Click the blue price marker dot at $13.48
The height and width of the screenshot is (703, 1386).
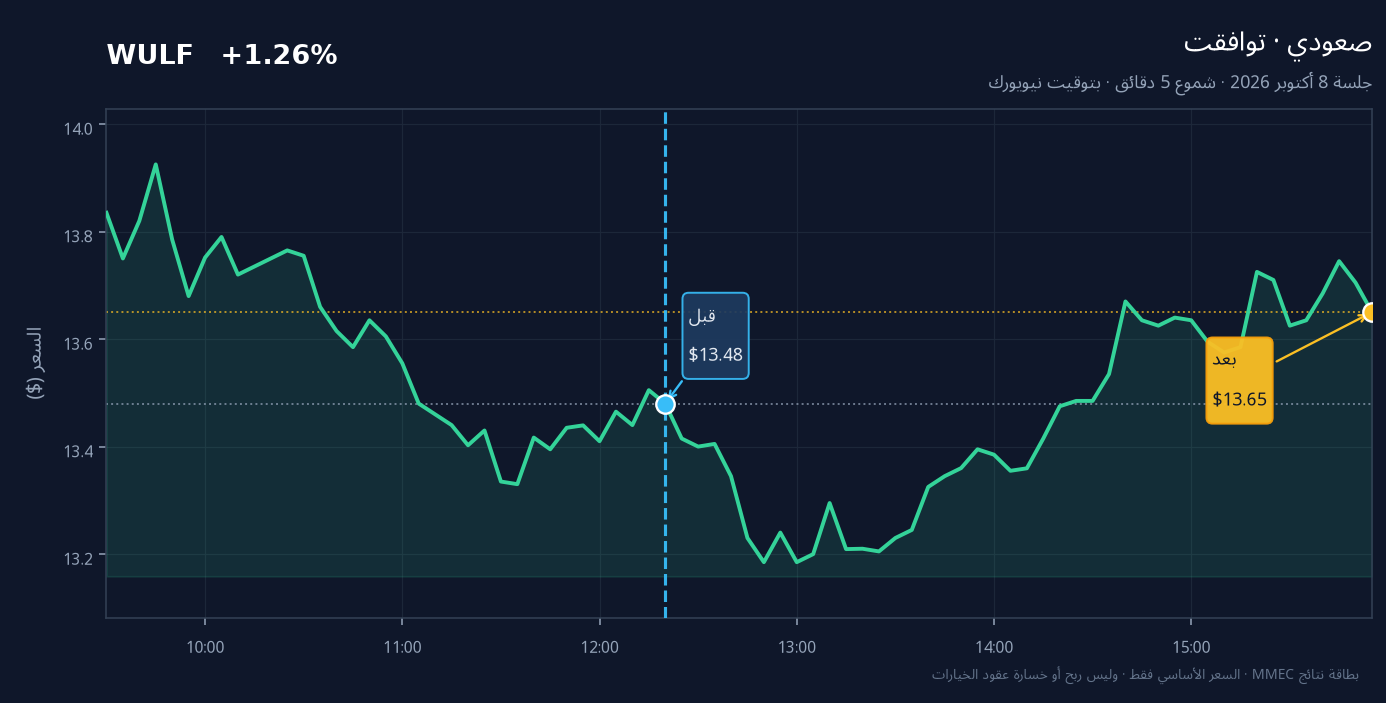point(665,404)
